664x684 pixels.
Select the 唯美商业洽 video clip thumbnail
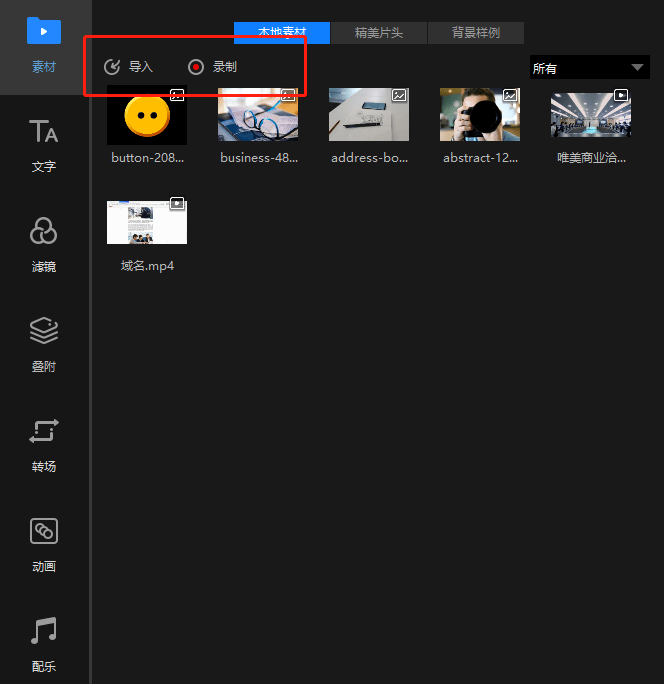click(591, 116)
